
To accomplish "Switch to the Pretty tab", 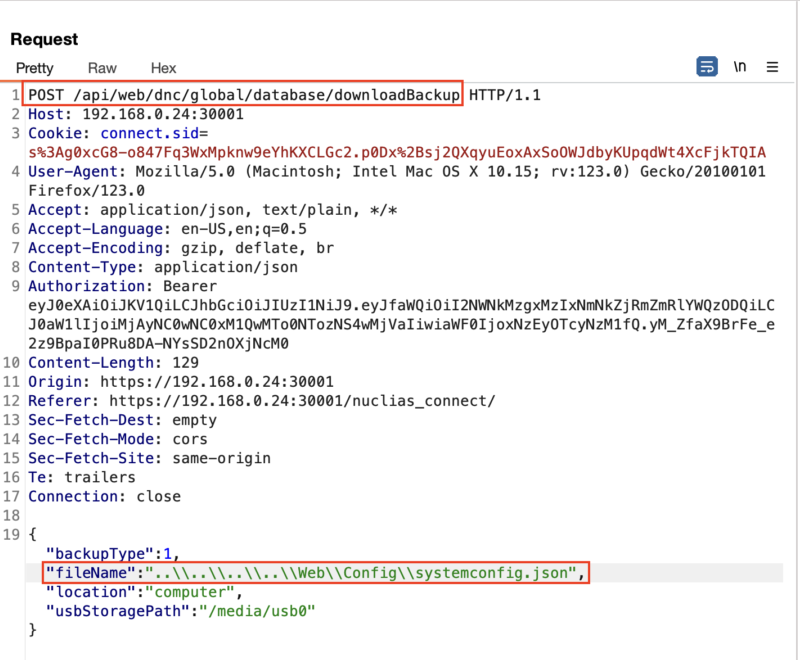I will point(35,68).
